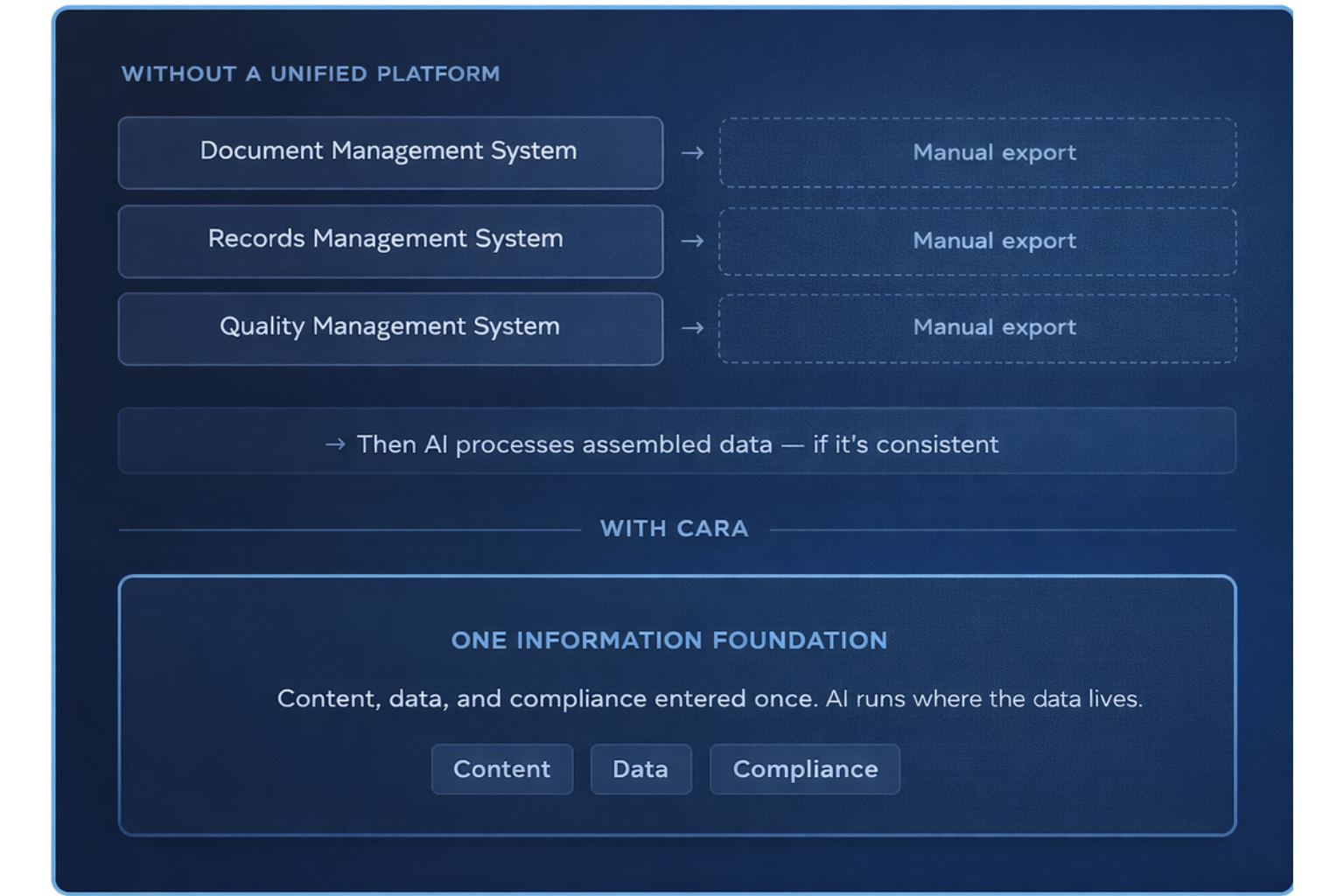1344x896 pixels.
Task: Click the Quality Management System box
Action: pos(390,328)
